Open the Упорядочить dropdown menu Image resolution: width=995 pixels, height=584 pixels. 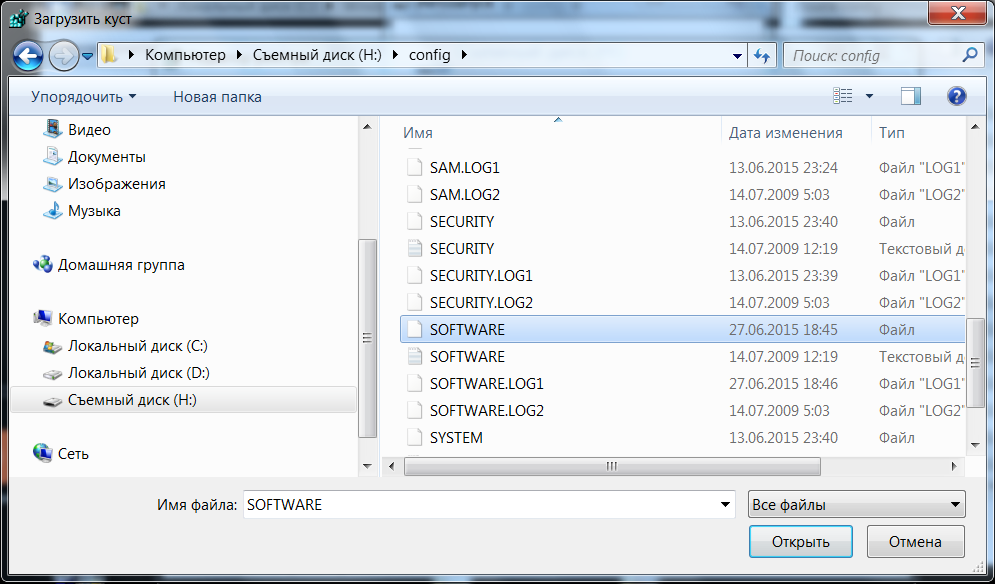(x=83, y=97)
